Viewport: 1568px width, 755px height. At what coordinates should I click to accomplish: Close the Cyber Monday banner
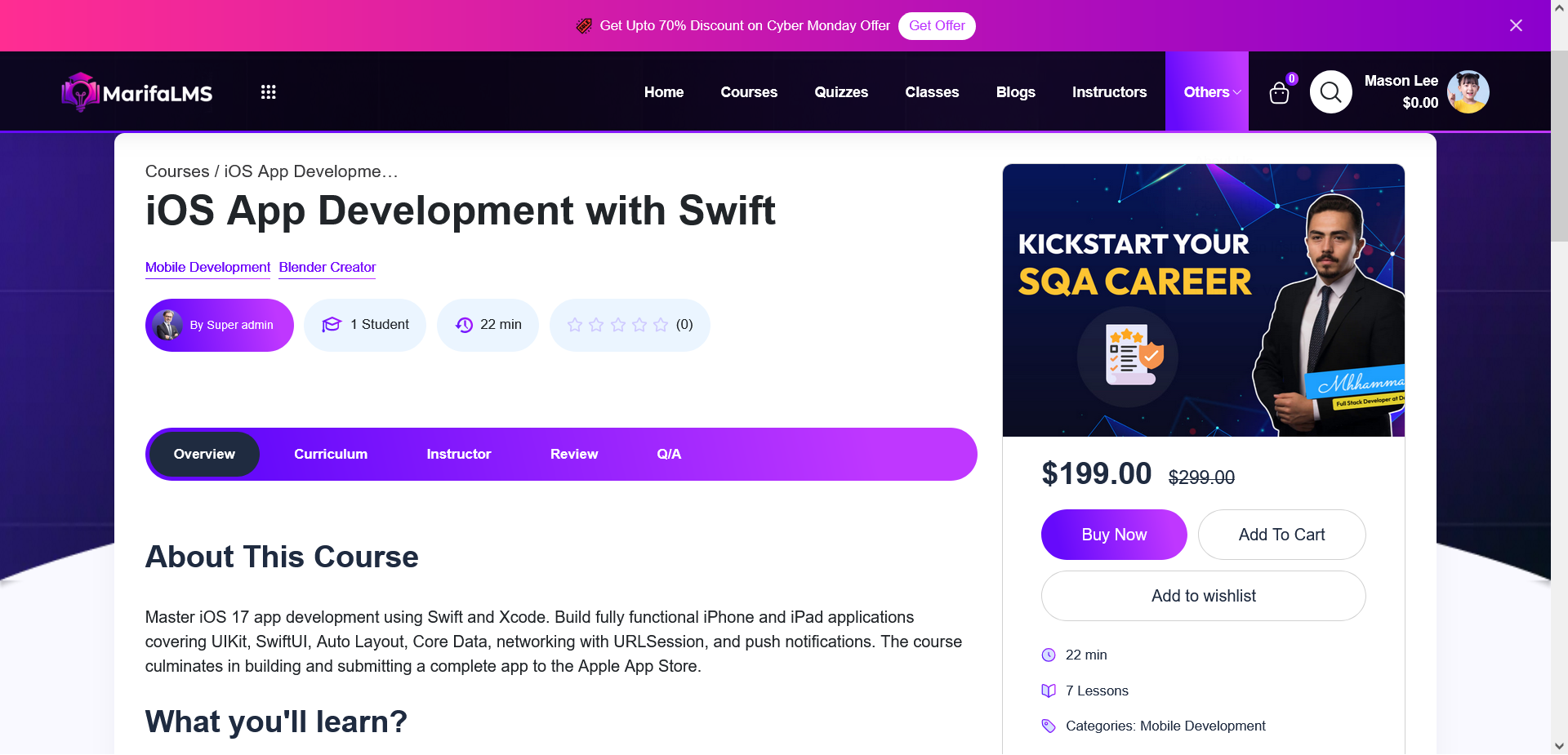pos(1516,25)
